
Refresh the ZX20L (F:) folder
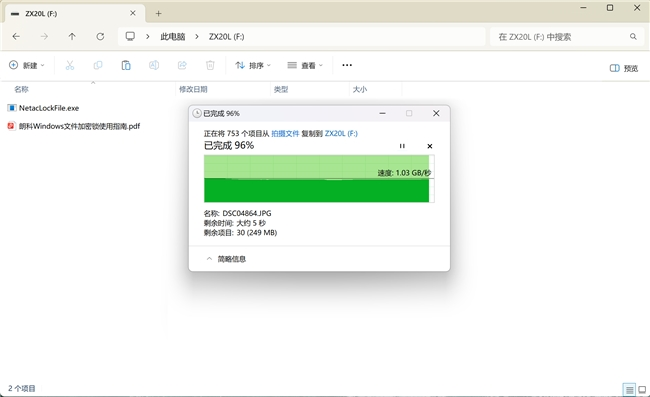[100, 36]
